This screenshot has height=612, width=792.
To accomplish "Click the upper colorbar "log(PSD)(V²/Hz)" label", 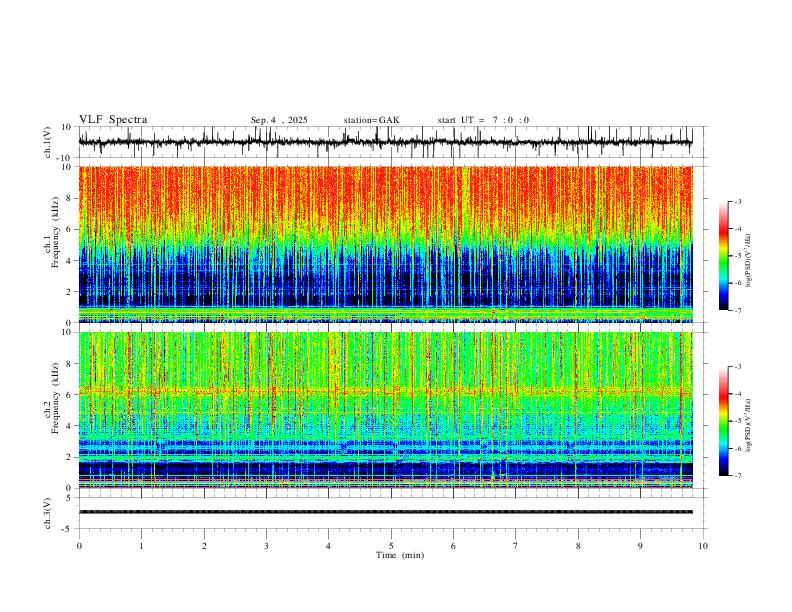I will (x=749, y=261).
